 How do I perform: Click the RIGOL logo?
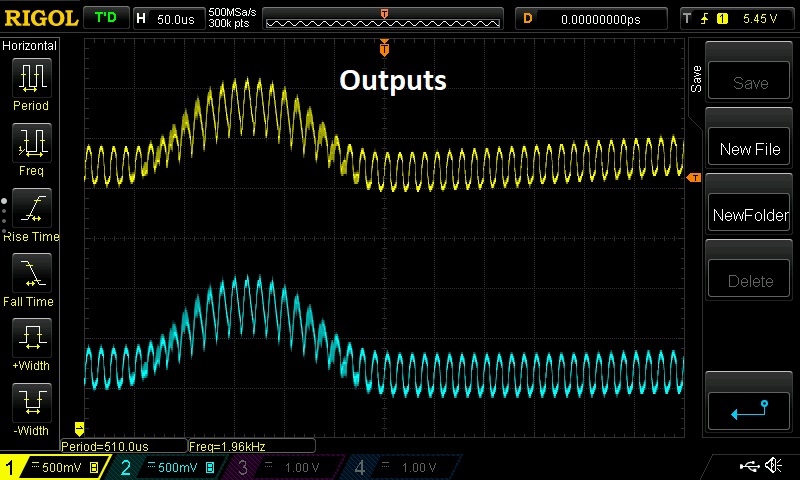(41, 18)
